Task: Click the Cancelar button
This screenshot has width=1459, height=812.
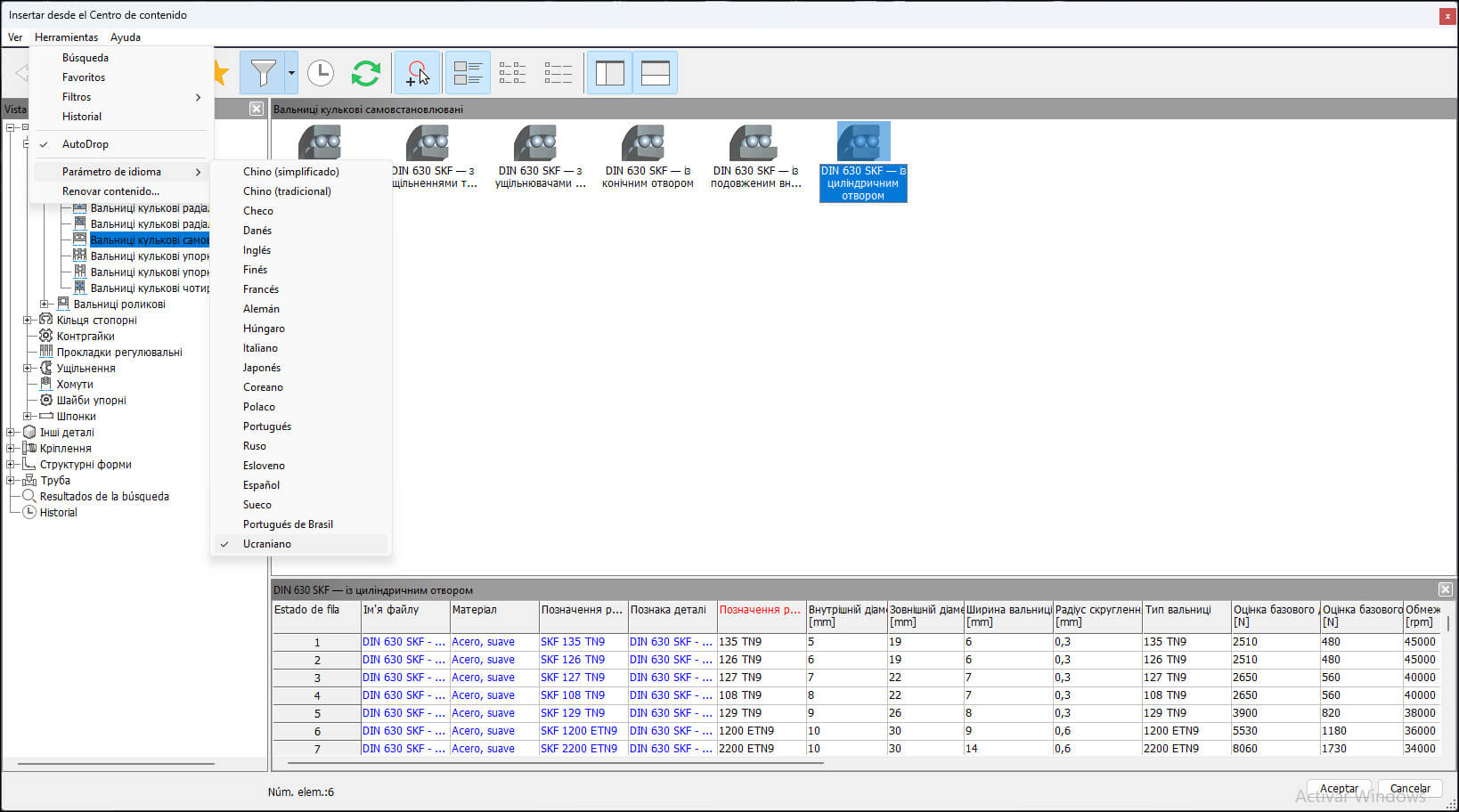Action: pyautogui.click(x=1410, y=789)
